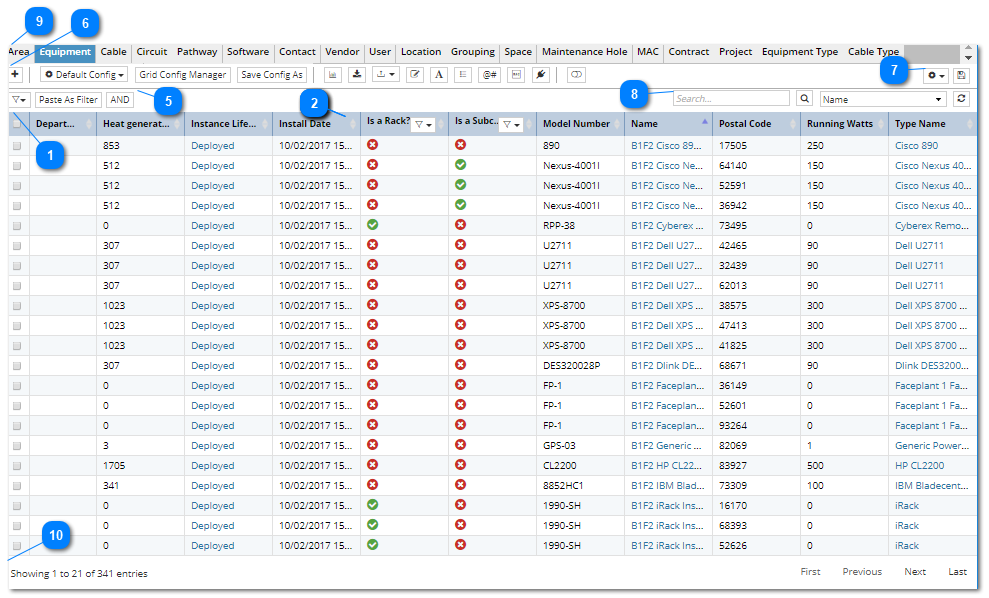This screenshot has height=598, width=989.
Task: Open the gear settings dropdown
Action: coord(936,76)
